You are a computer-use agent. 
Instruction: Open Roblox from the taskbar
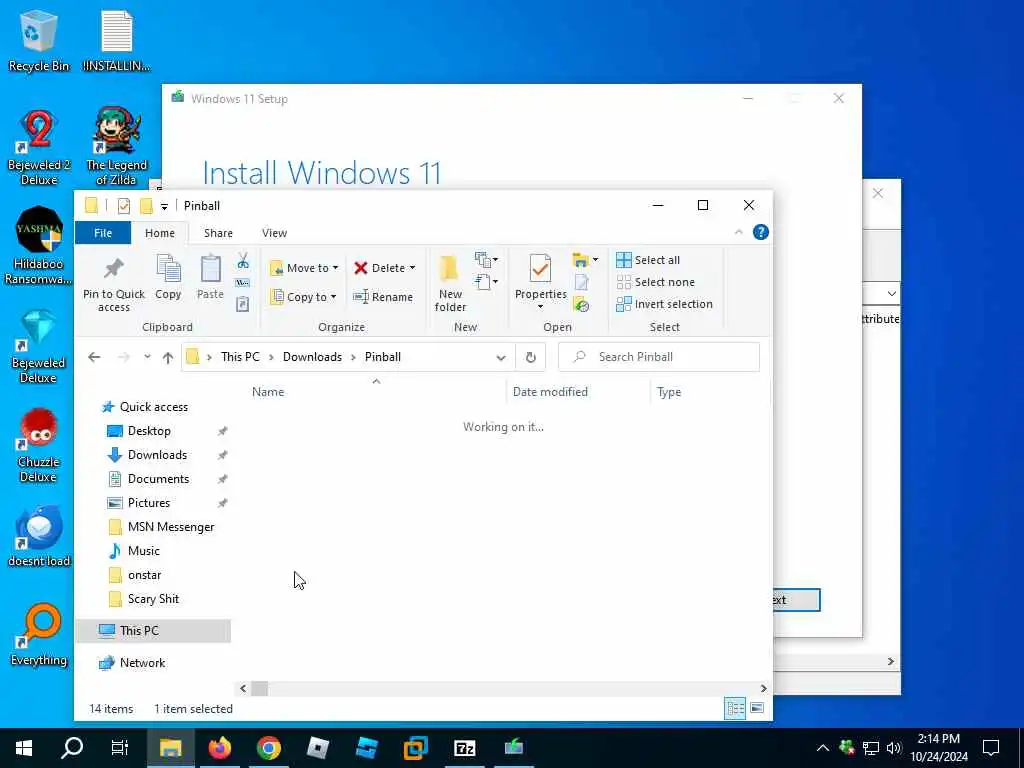pos(317,748)
